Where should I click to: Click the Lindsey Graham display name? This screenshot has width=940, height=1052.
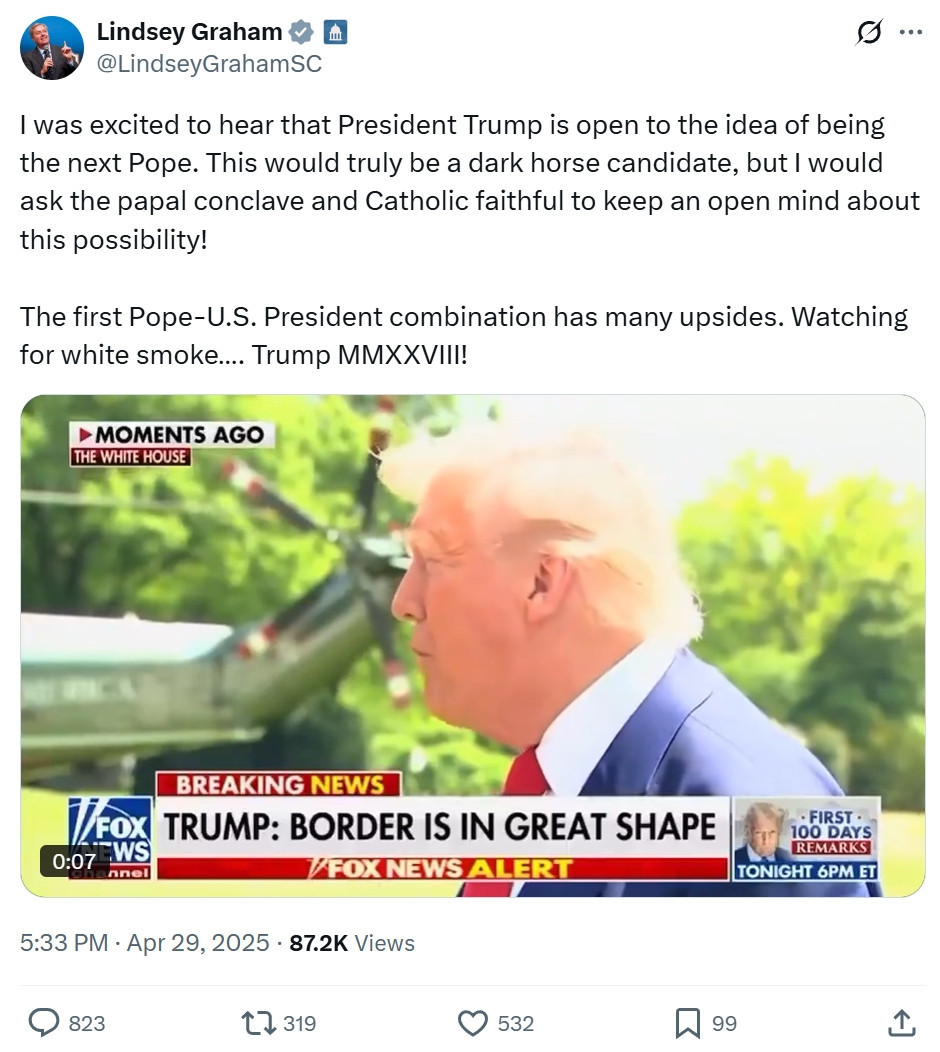(x=189, y=32)
